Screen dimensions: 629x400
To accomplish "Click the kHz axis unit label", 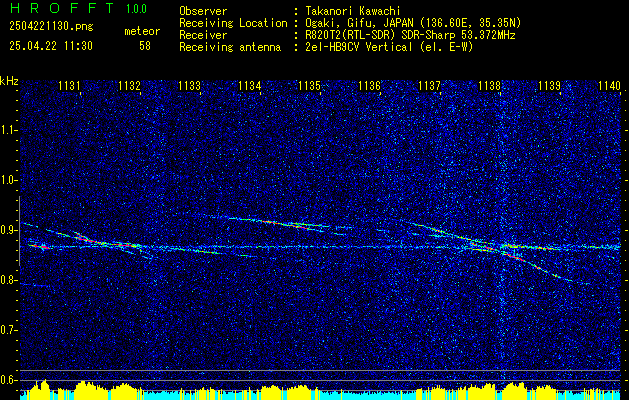I will [x=9, y=81].
